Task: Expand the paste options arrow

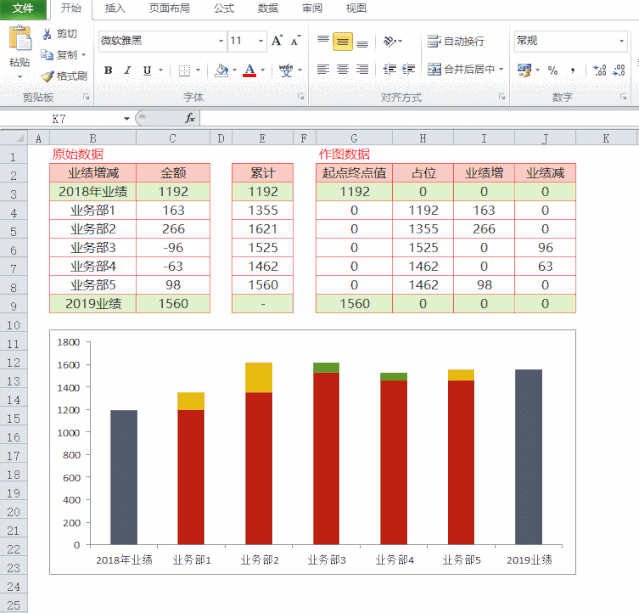Action: click(20, 76)
